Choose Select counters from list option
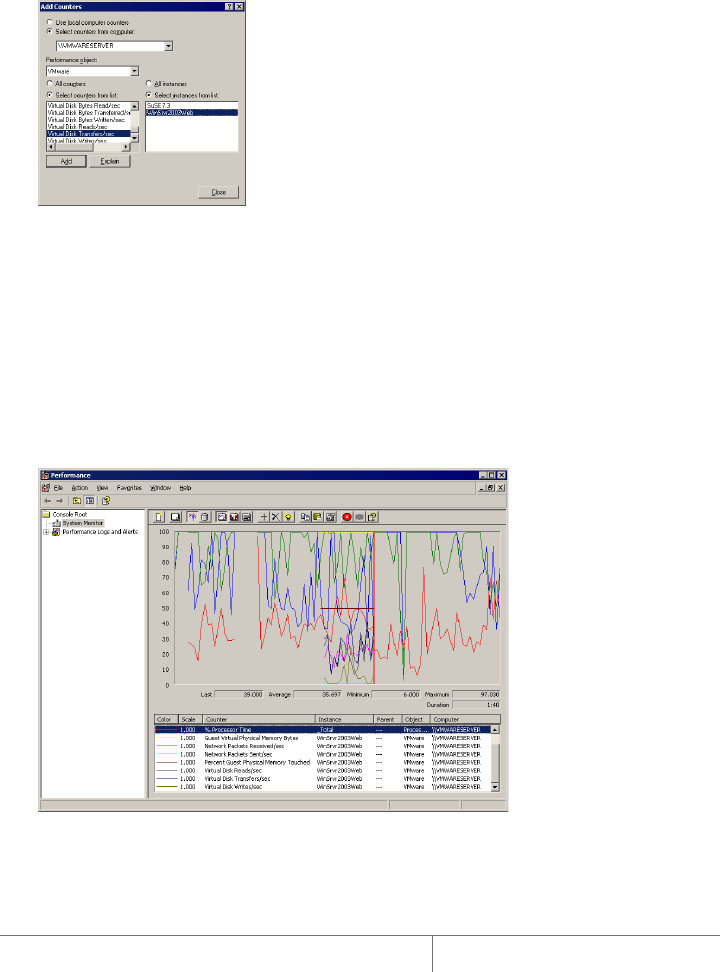Image resolution: width=720 pixels, height=972 pixels. pyautogui.click(x=50, y=95)
